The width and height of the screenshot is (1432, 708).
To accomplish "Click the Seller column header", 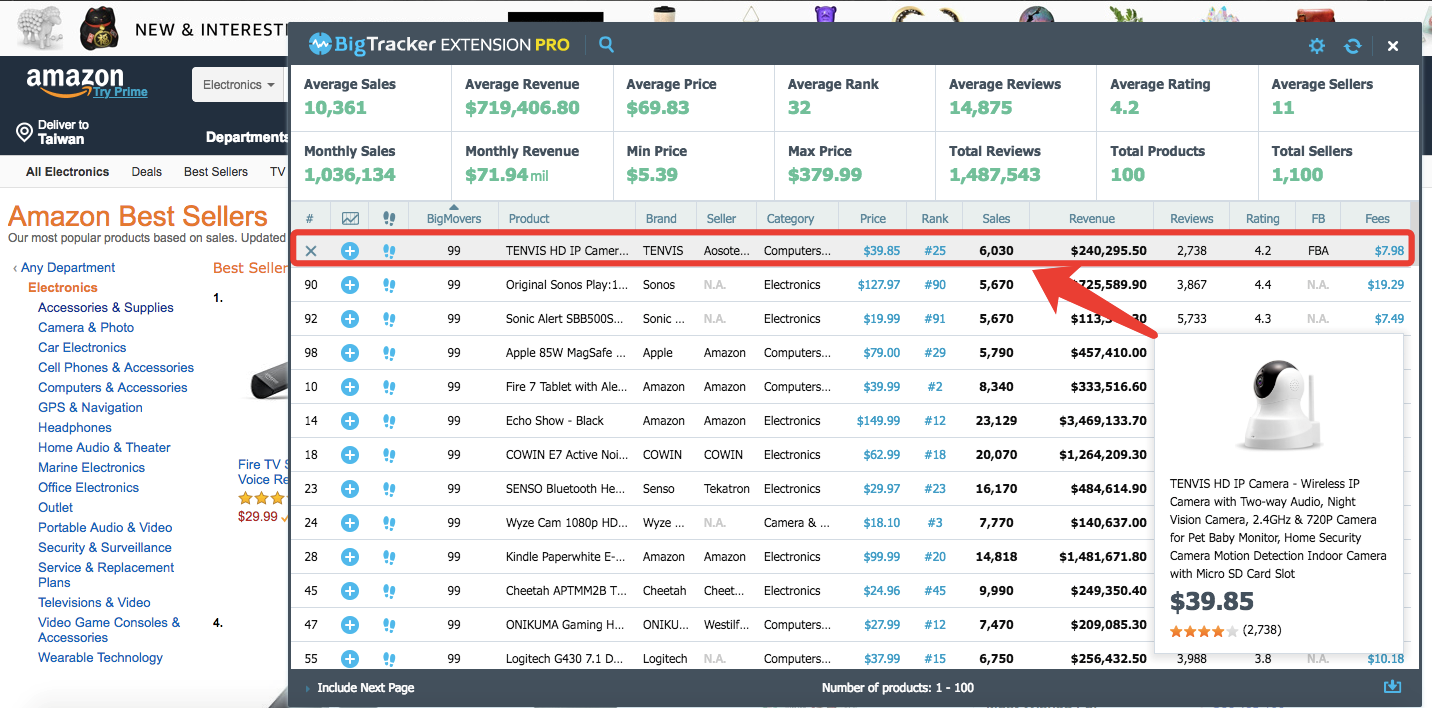I will click(x=721, y=218).
